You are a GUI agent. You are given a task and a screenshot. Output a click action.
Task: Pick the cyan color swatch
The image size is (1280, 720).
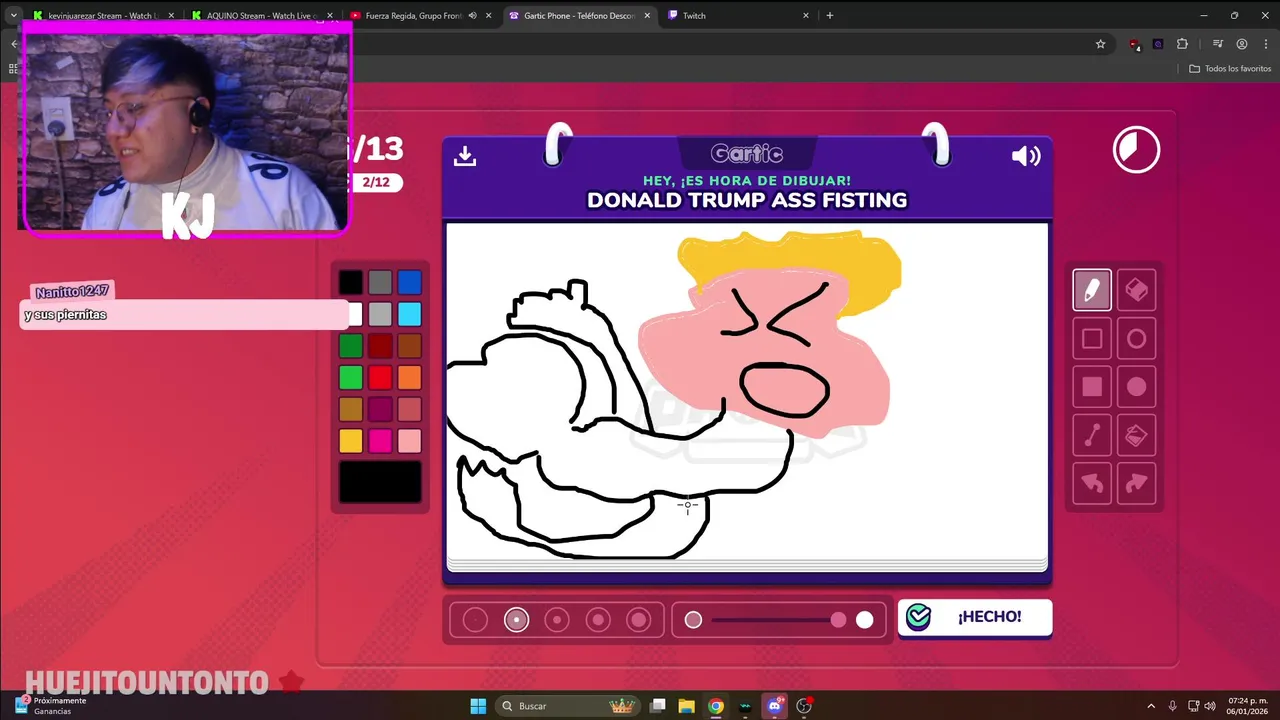point(409,314)
